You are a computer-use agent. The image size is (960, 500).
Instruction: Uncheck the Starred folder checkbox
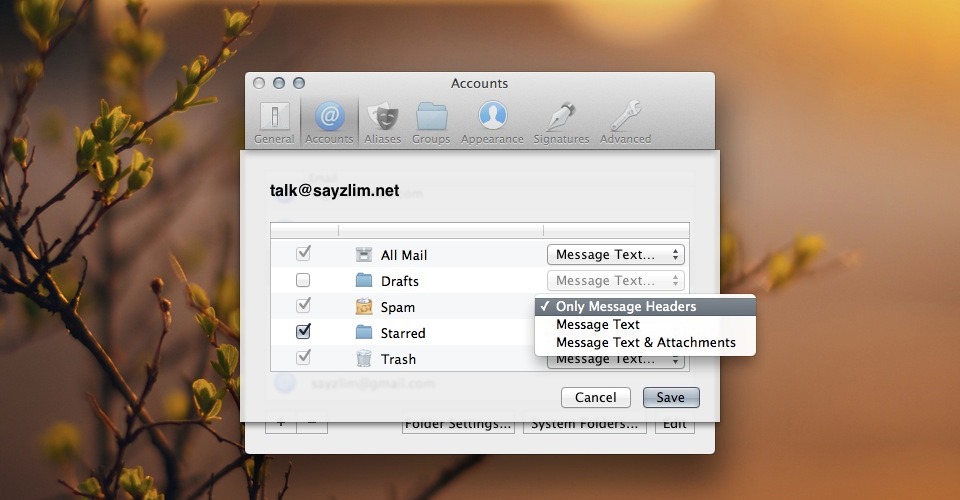pyautogui.click(x=304, y=332)
